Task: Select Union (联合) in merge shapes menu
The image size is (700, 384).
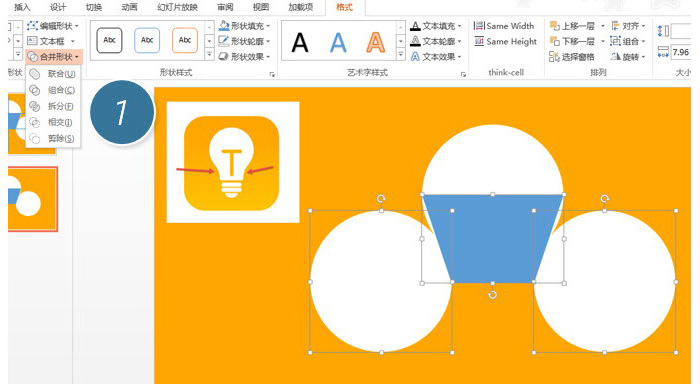Action: [x=53, y=74]
